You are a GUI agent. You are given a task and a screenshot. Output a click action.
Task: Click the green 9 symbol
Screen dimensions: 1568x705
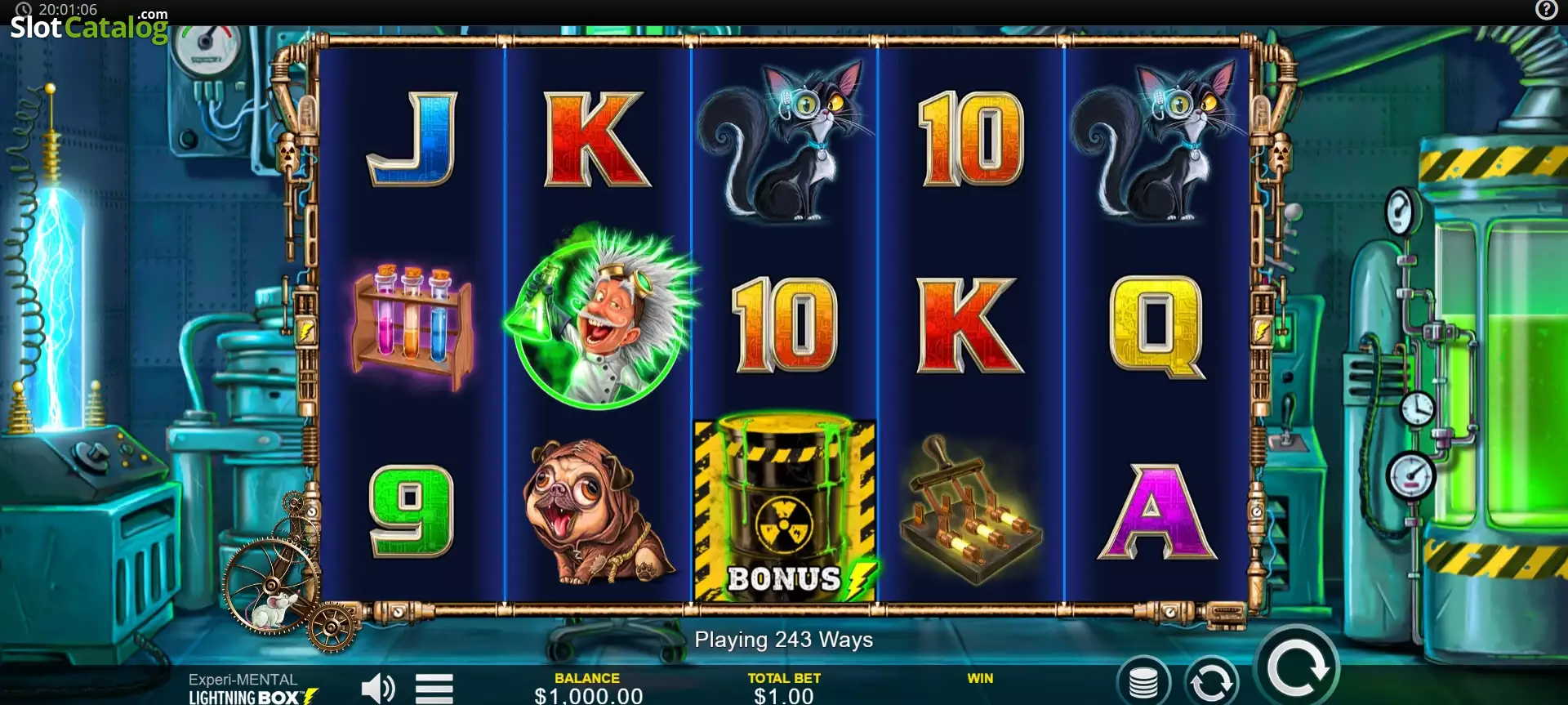click(x=411, y=511)
